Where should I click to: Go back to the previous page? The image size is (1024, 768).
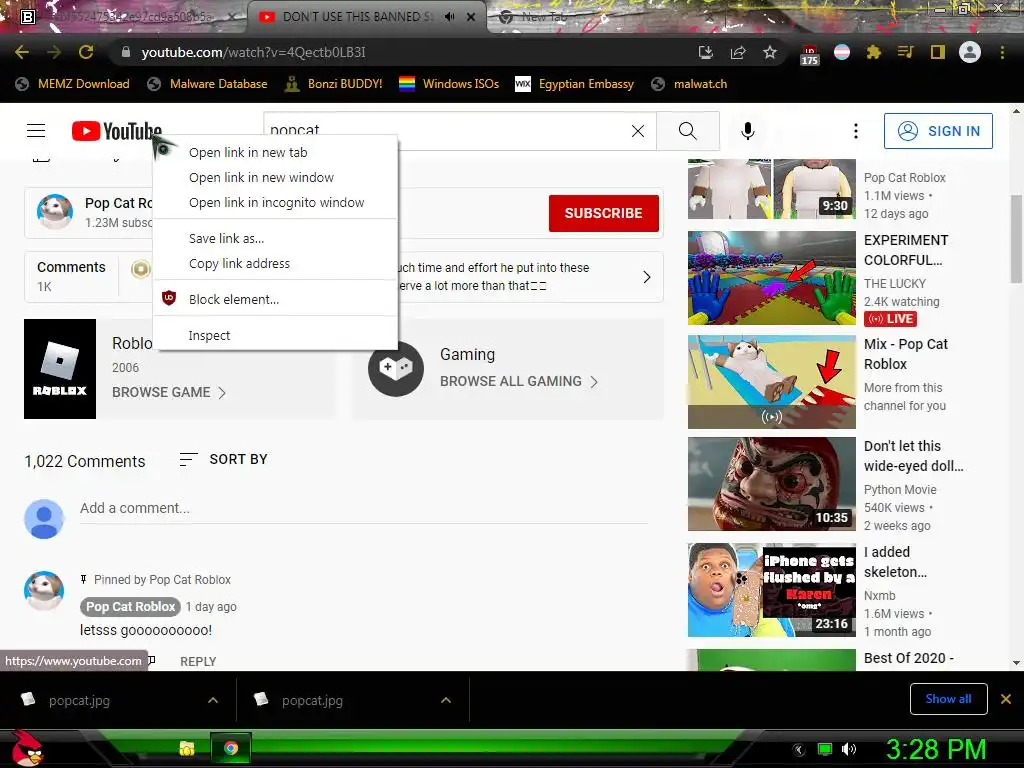coord(22,52)
